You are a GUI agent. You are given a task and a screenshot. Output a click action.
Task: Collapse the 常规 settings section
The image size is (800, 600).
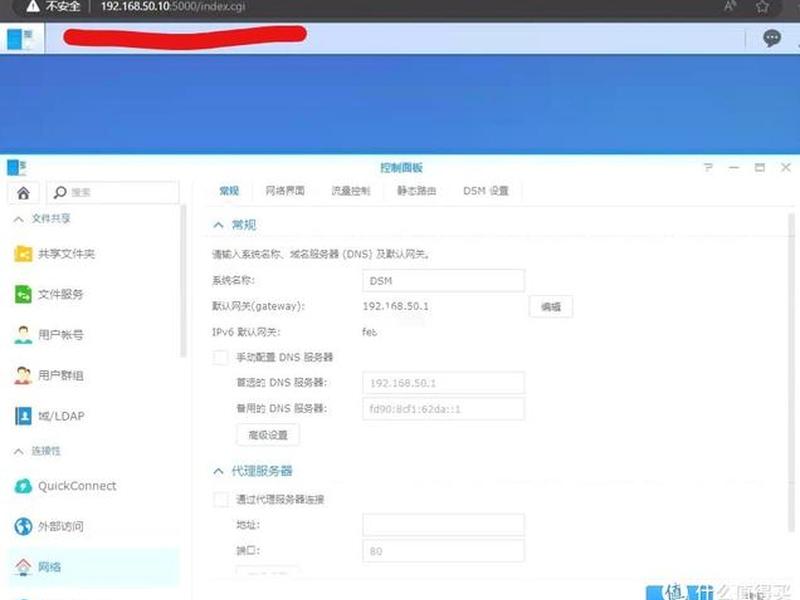(x=218, y=225)
